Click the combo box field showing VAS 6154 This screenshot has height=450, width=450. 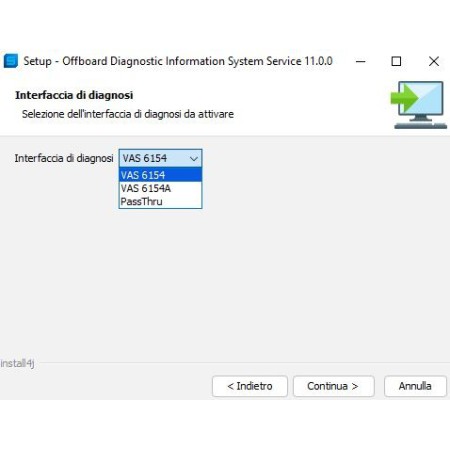[160, 158]
